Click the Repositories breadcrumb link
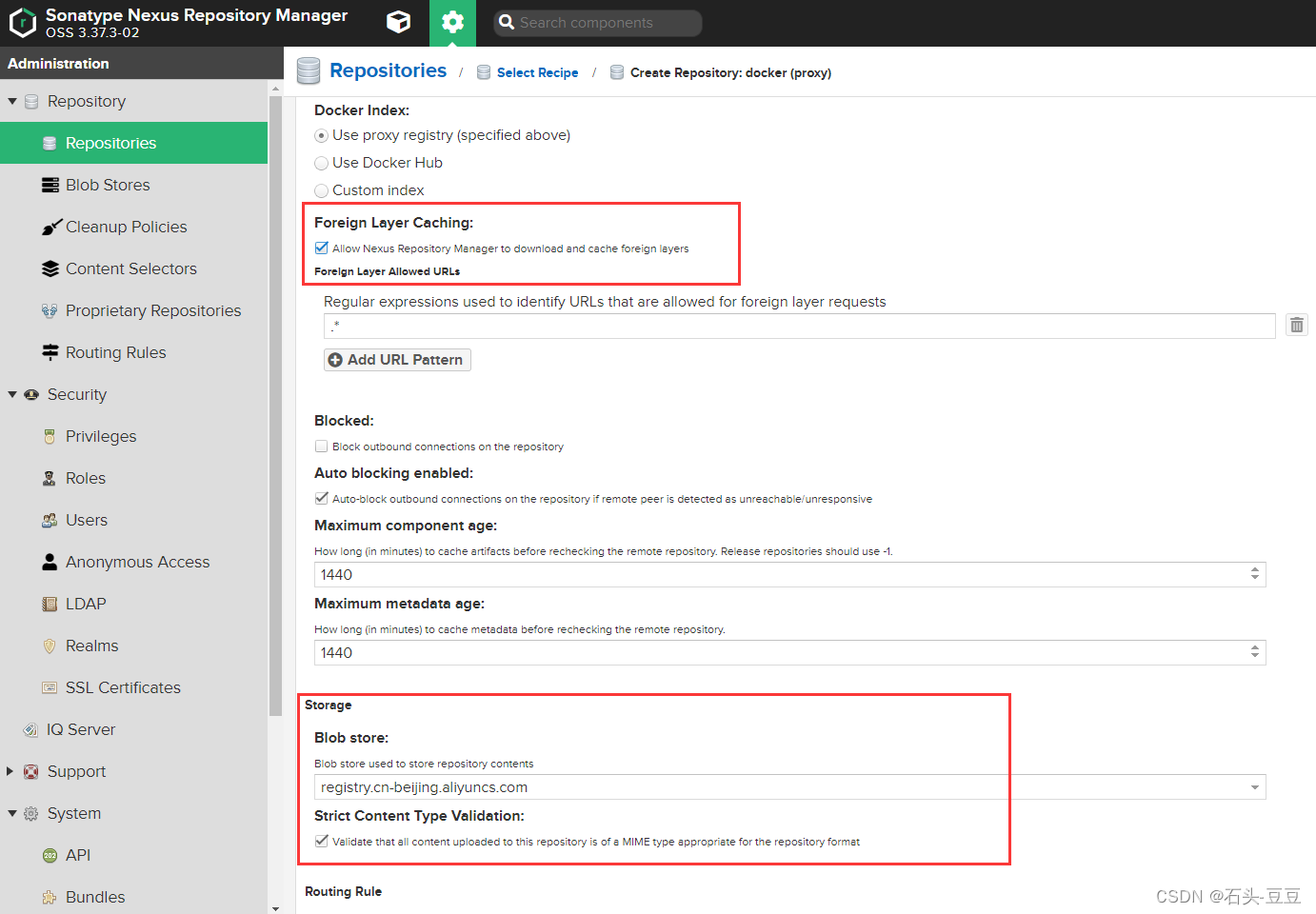Screen dimensions: 1316x914 388,70
